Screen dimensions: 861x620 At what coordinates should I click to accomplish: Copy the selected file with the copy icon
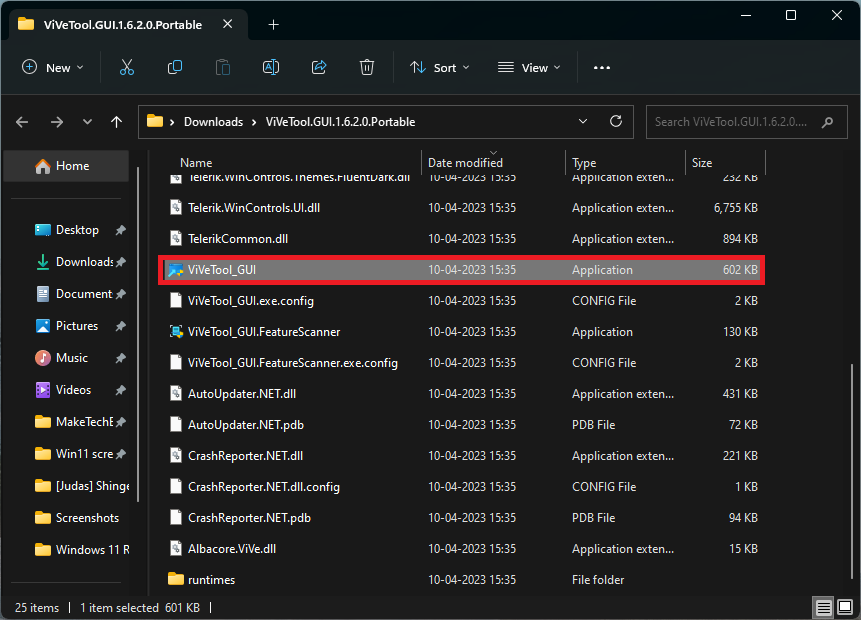pyautogui.click(x=174, y=67)
